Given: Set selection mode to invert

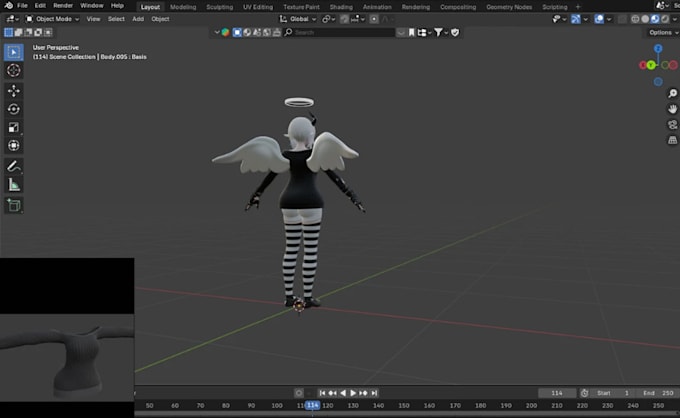Looking at the screenshot, I should [38, 33].
